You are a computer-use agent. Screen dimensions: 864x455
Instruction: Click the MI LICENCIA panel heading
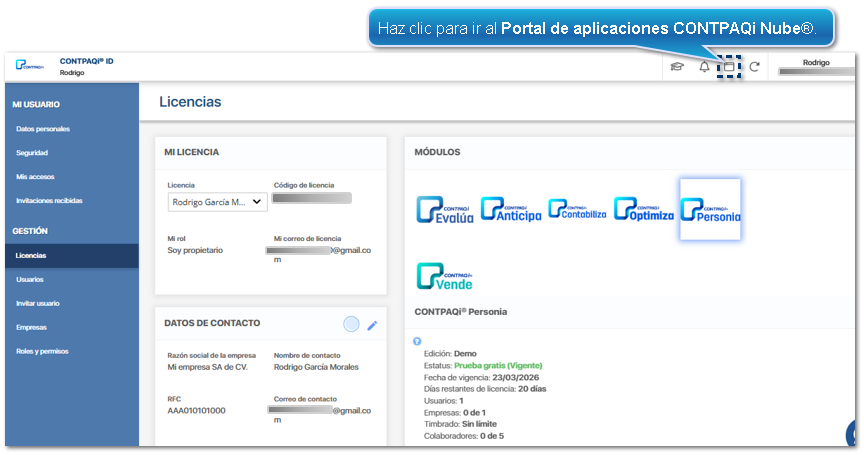192,152
